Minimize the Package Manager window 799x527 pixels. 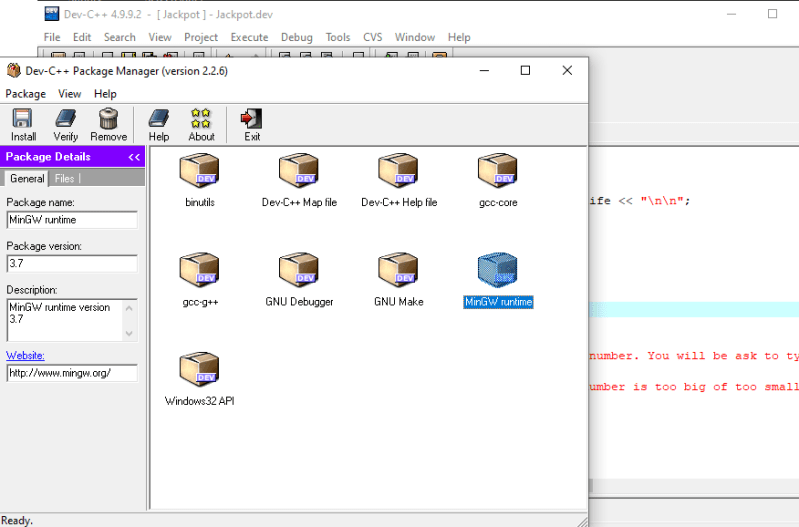click(484, 70)
